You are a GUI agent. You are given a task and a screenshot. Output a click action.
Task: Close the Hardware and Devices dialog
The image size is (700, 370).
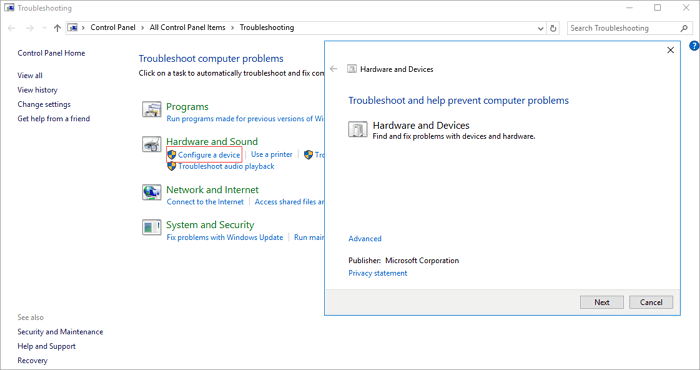[x=670, y=50]
